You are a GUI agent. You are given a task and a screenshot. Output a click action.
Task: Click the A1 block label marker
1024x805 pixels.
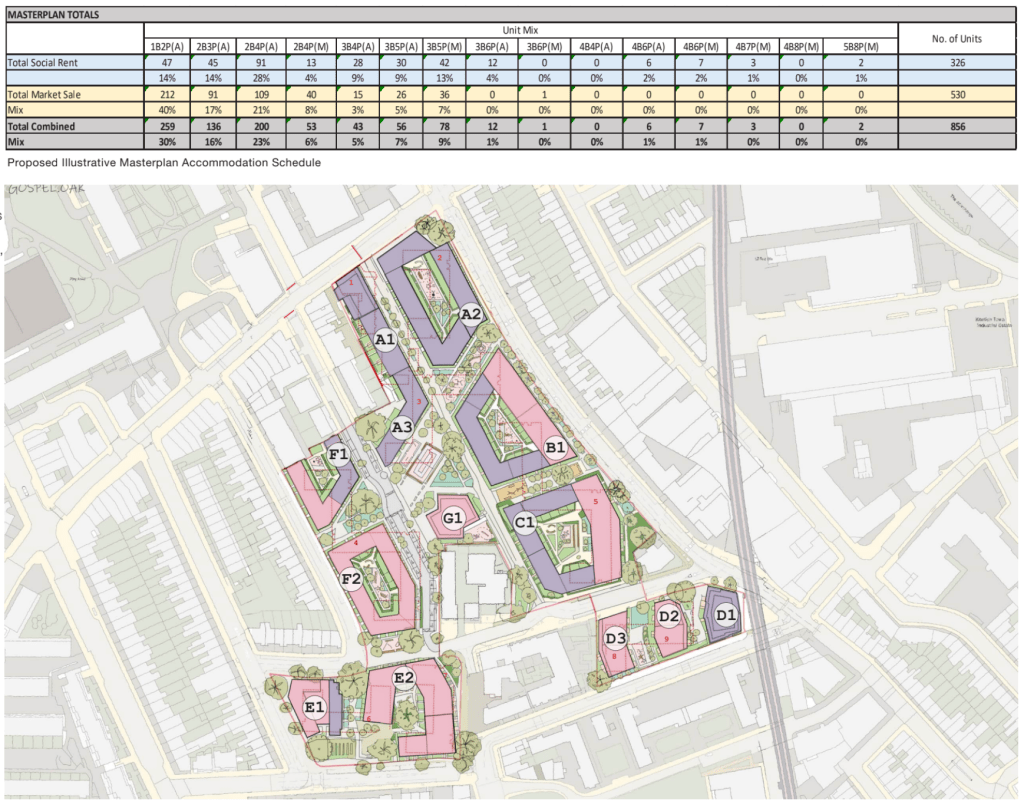click(385, 342)
